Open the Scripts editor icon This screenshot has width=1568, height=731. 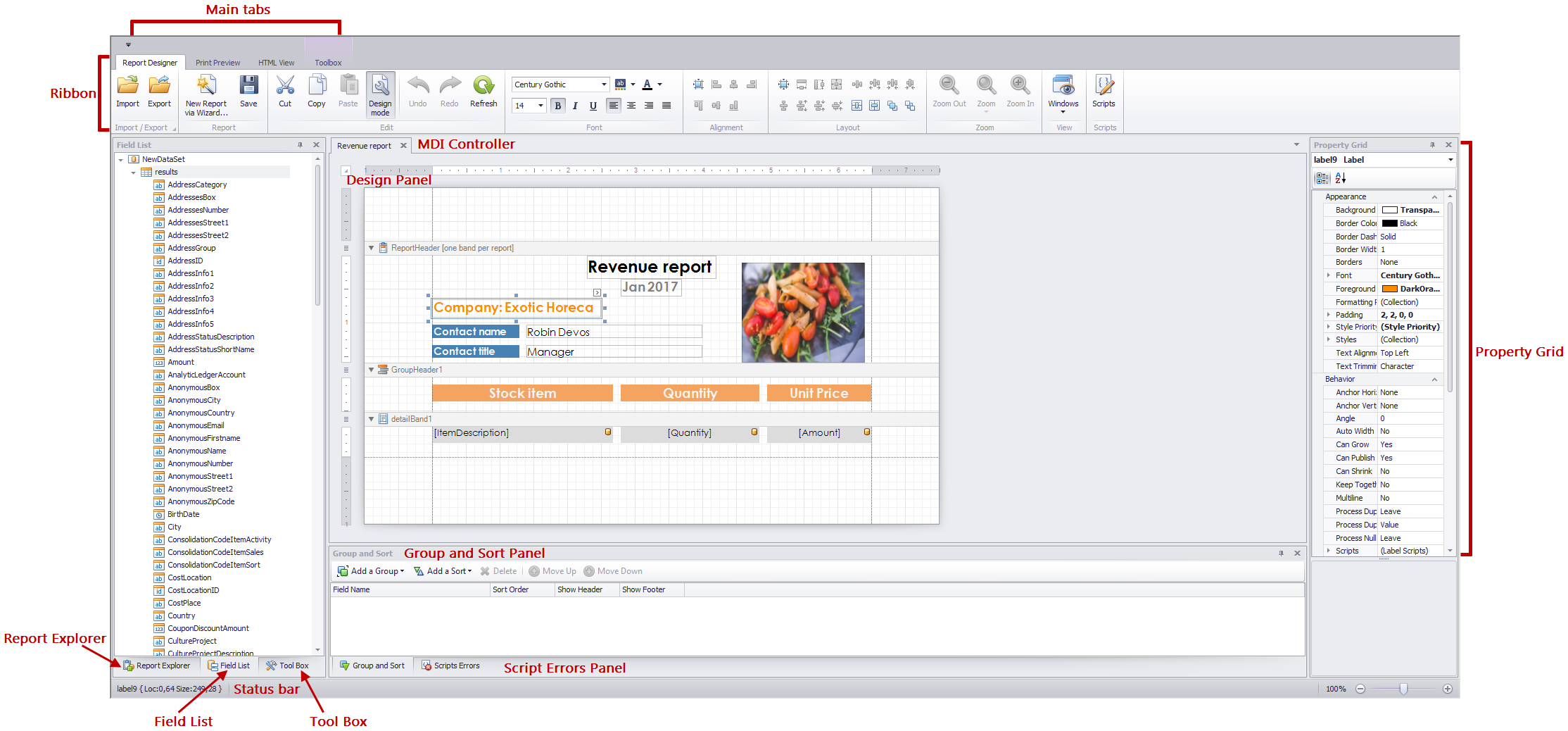1104,87
